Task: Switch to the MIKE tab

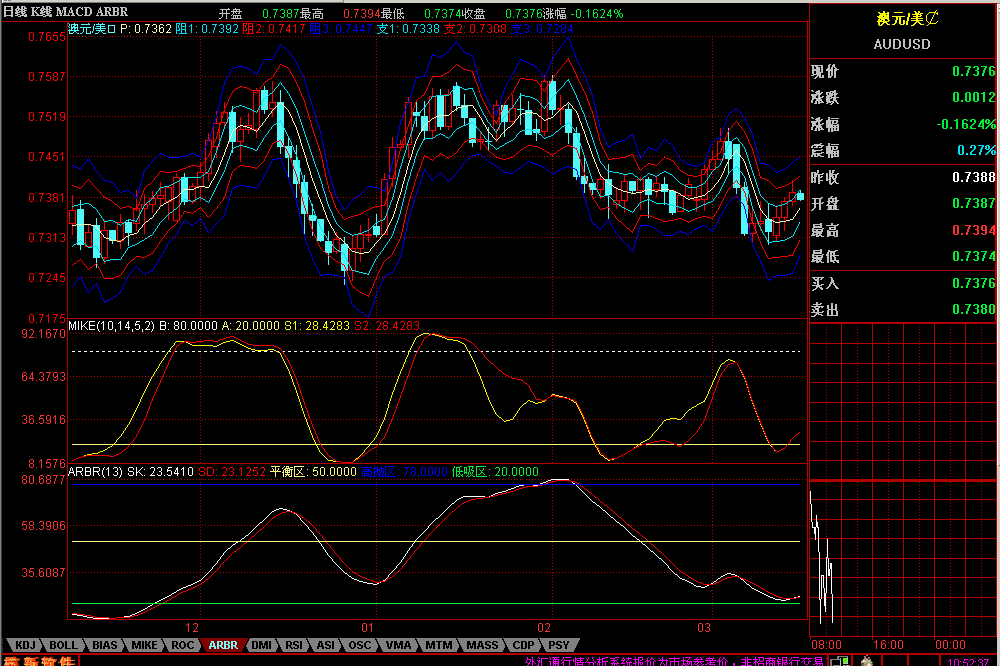Action: tap(145, 645)
